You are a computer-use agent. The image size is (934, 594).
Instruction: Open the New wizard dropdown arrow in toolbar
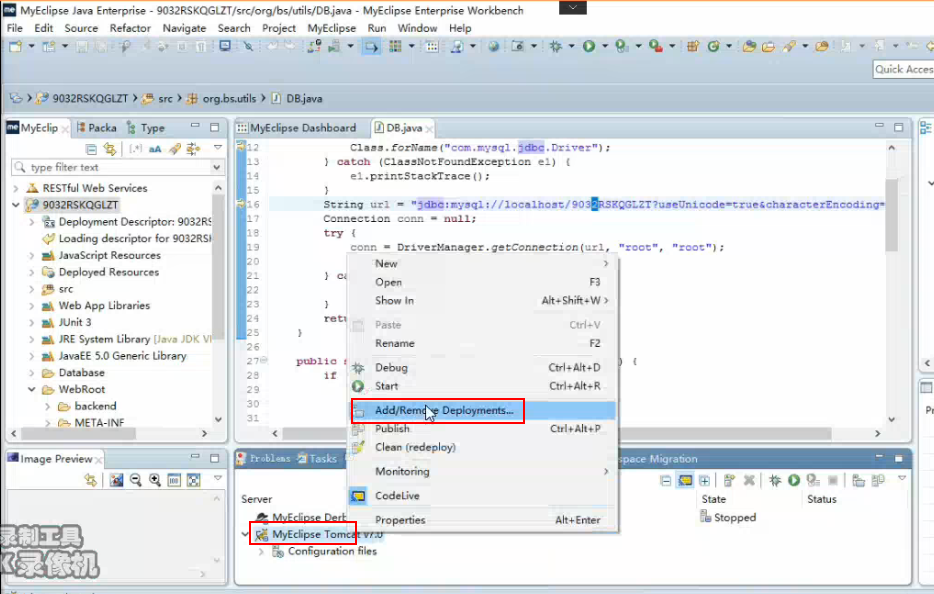click(31, 46)
